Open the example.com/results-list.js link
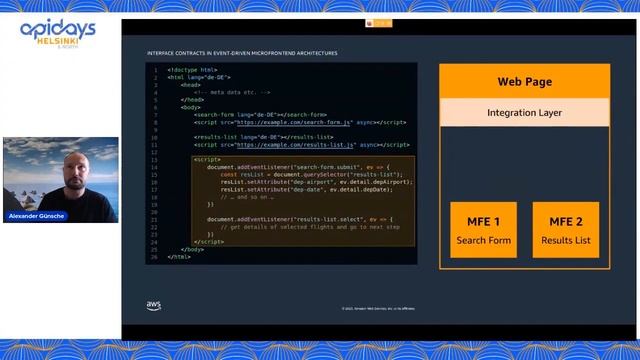 point(295,145)
